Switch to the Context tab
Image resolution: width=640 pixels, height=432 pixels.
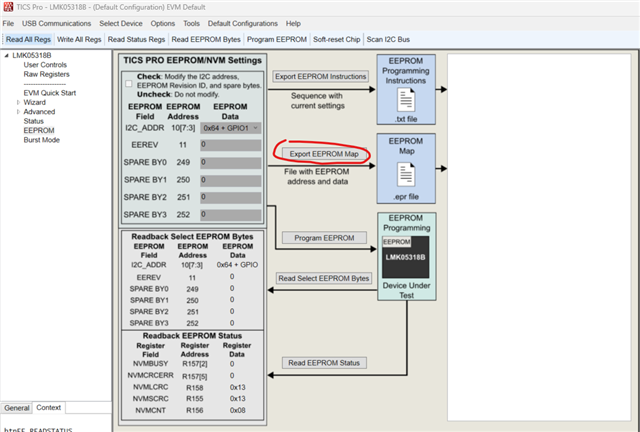pos(49,408)
